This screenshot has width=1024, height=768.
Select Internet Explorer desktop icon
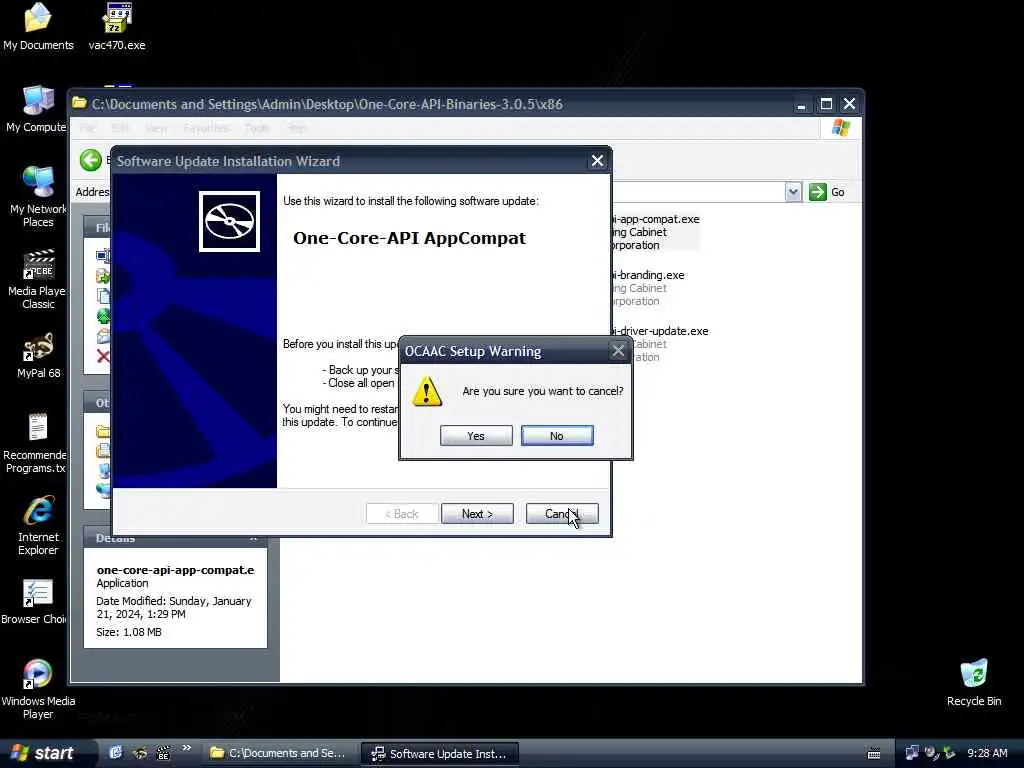click(x=38, y=525)
